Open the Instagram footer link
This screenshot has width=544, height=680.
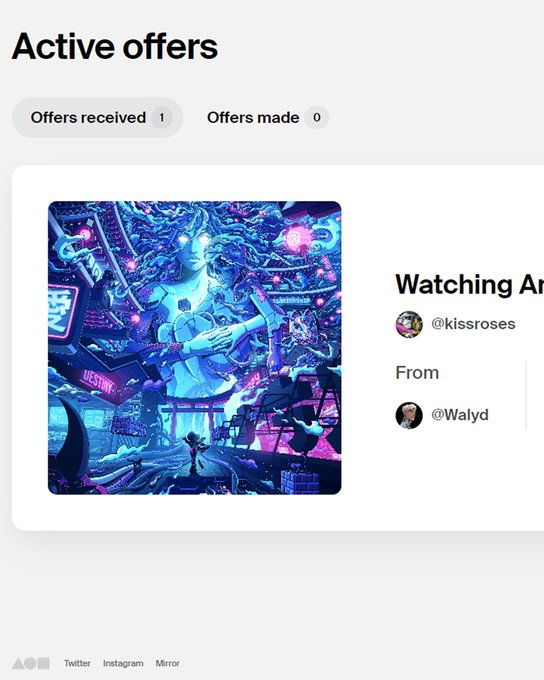(x=123, y=663)
